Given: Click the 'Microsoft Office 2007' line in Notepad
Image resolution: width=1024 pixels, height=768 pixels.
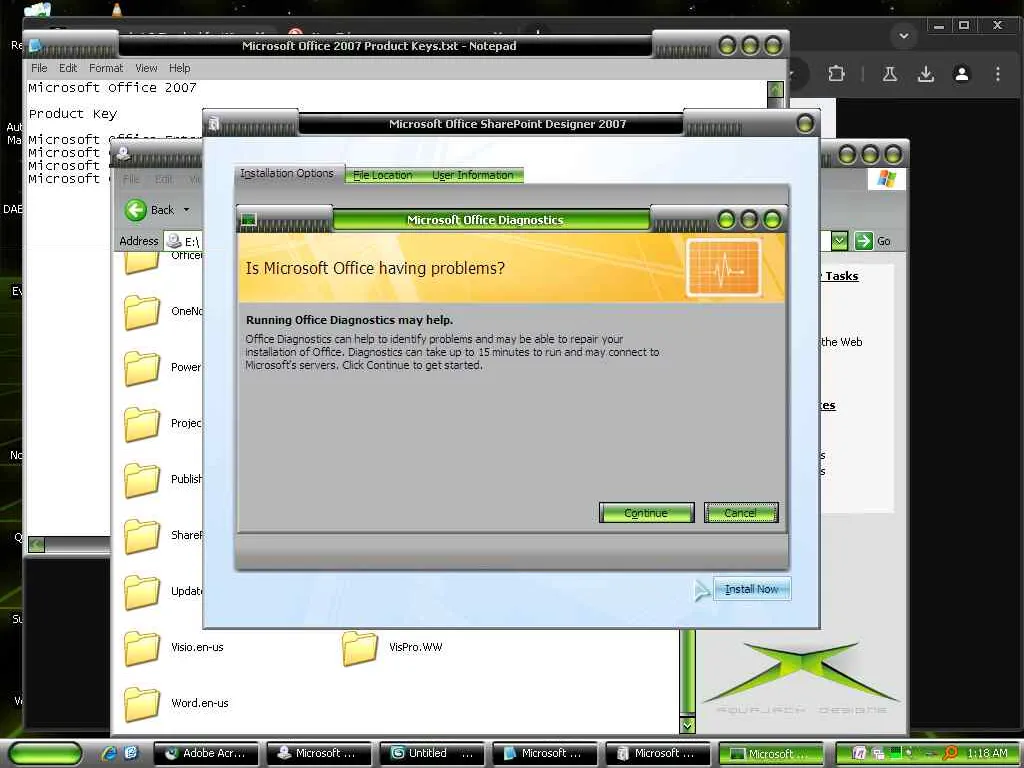Looking at the screenshot, I should 112,88.
